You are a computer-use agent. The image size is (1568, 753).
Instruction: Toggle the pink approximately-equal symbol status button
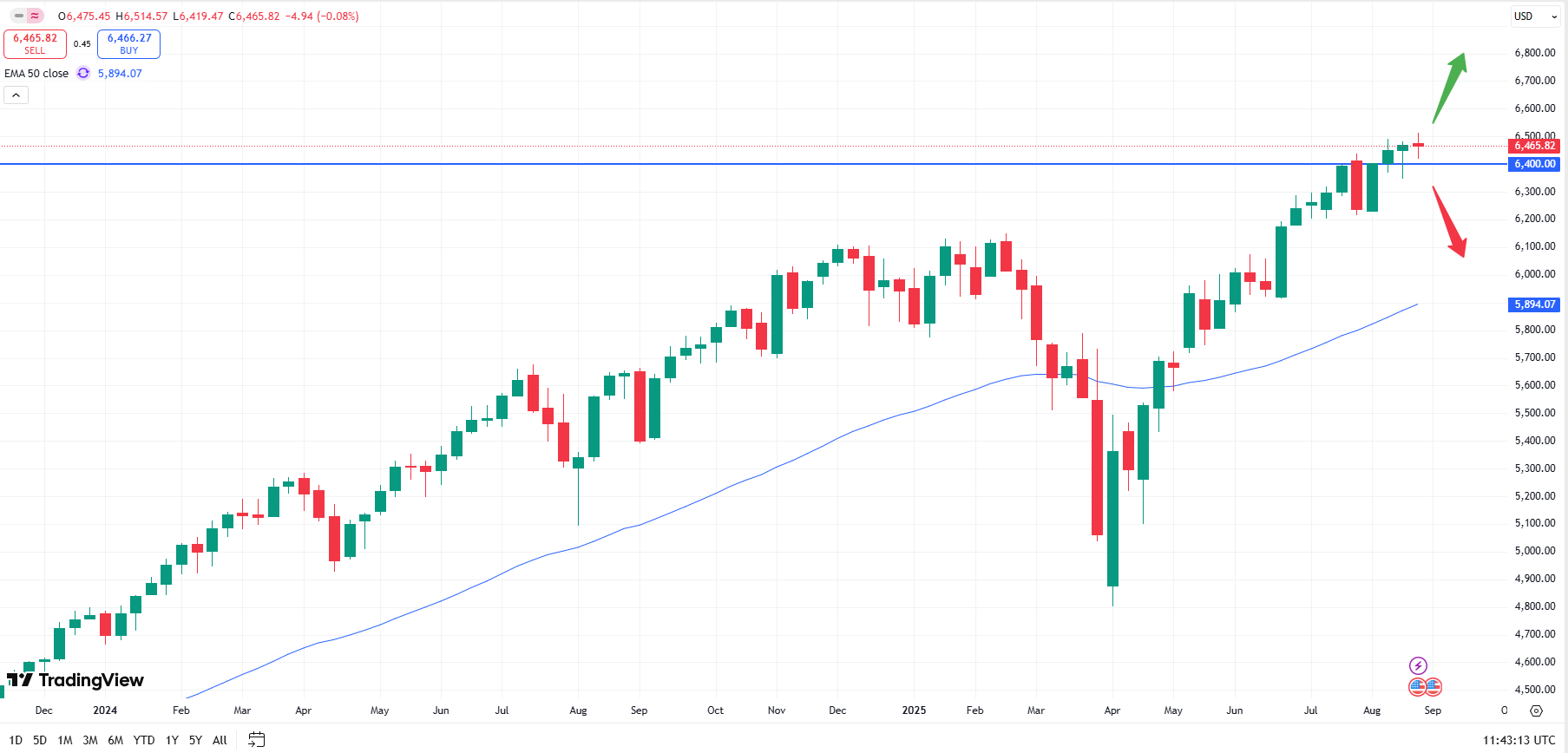(x=35, y=16)
